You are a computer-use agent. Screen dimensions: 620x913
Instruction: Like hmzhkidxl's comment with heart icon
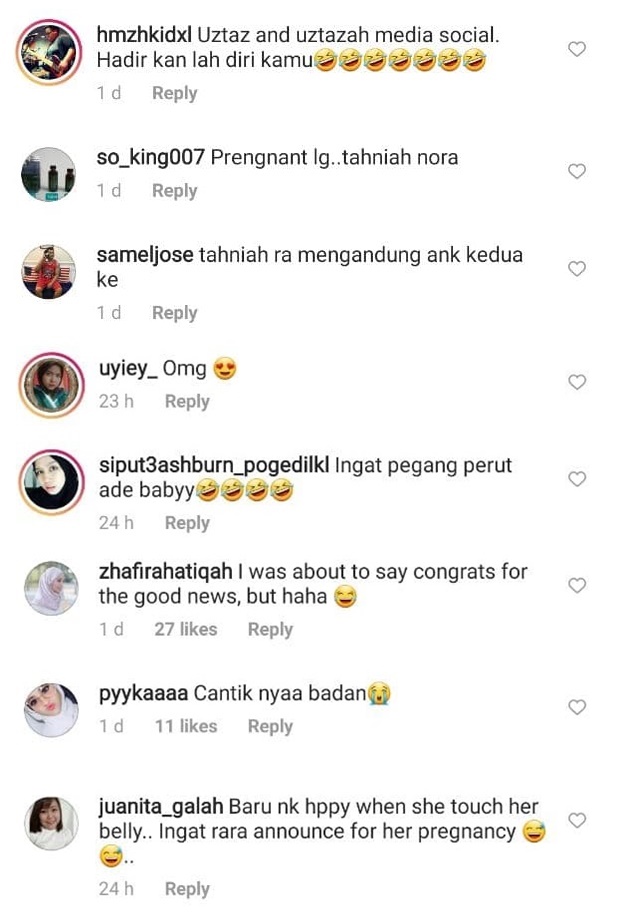tap(576, 49)
